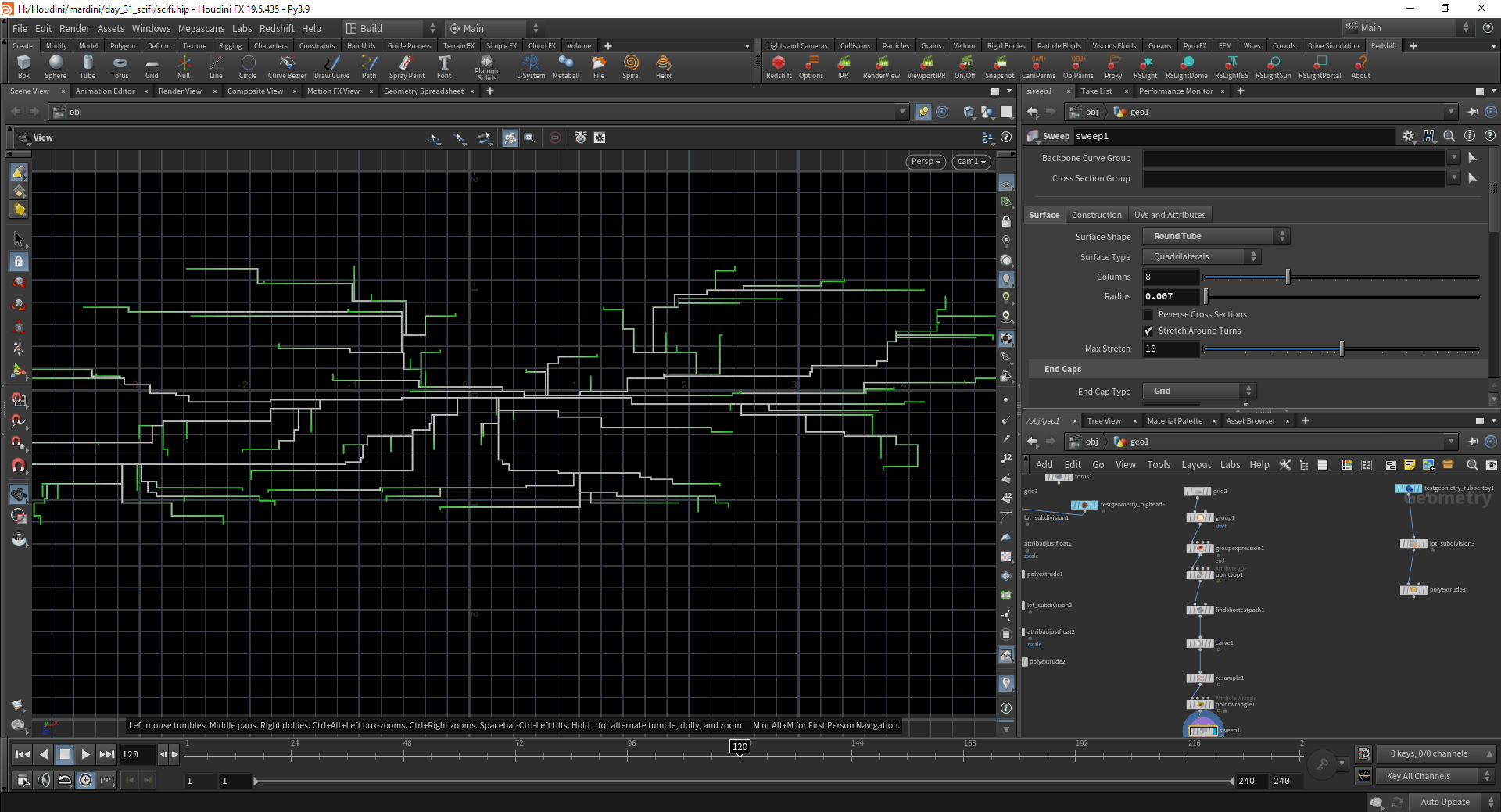This screenshot has width=1501, height=812.
Task: Create a Spiral from the shelf
Action: click(x=631, y=66)
